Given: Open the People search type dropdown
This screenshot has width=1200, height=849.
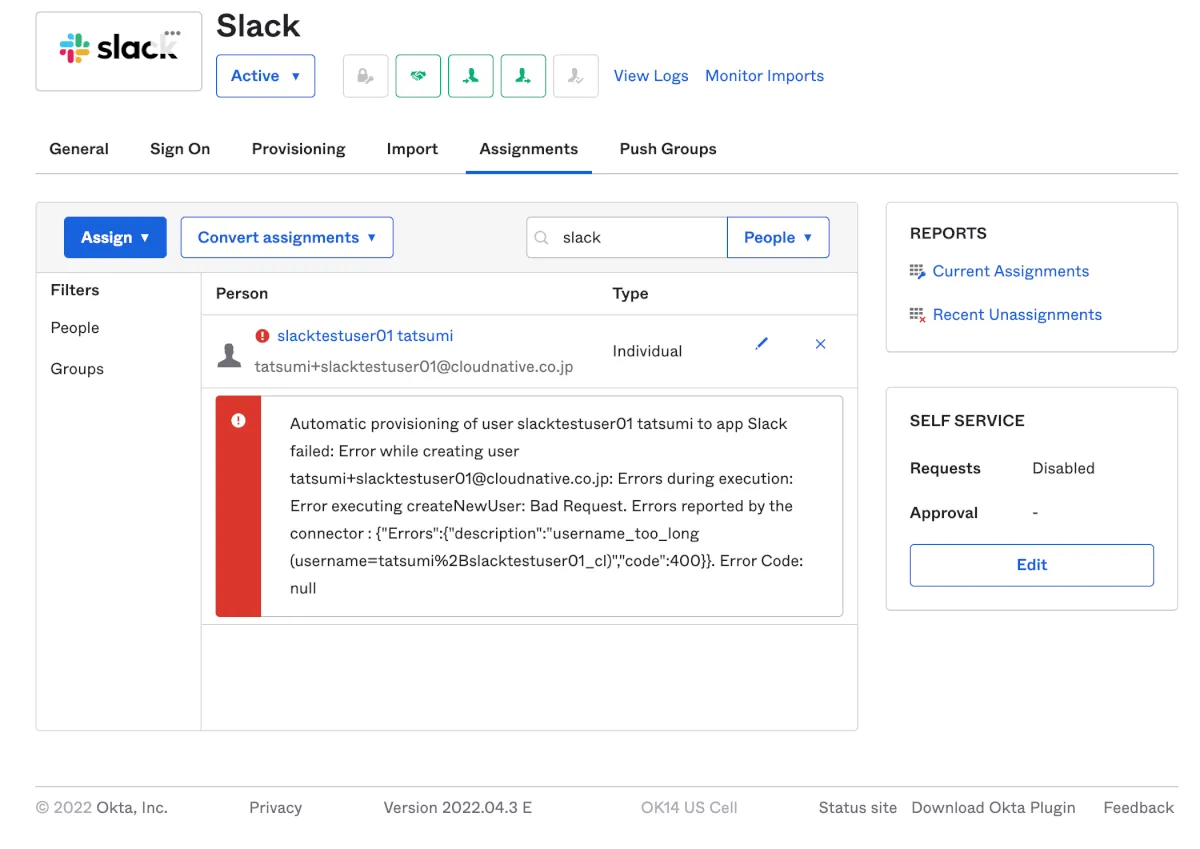Looking at the screenshot, I should pos(777,238).
